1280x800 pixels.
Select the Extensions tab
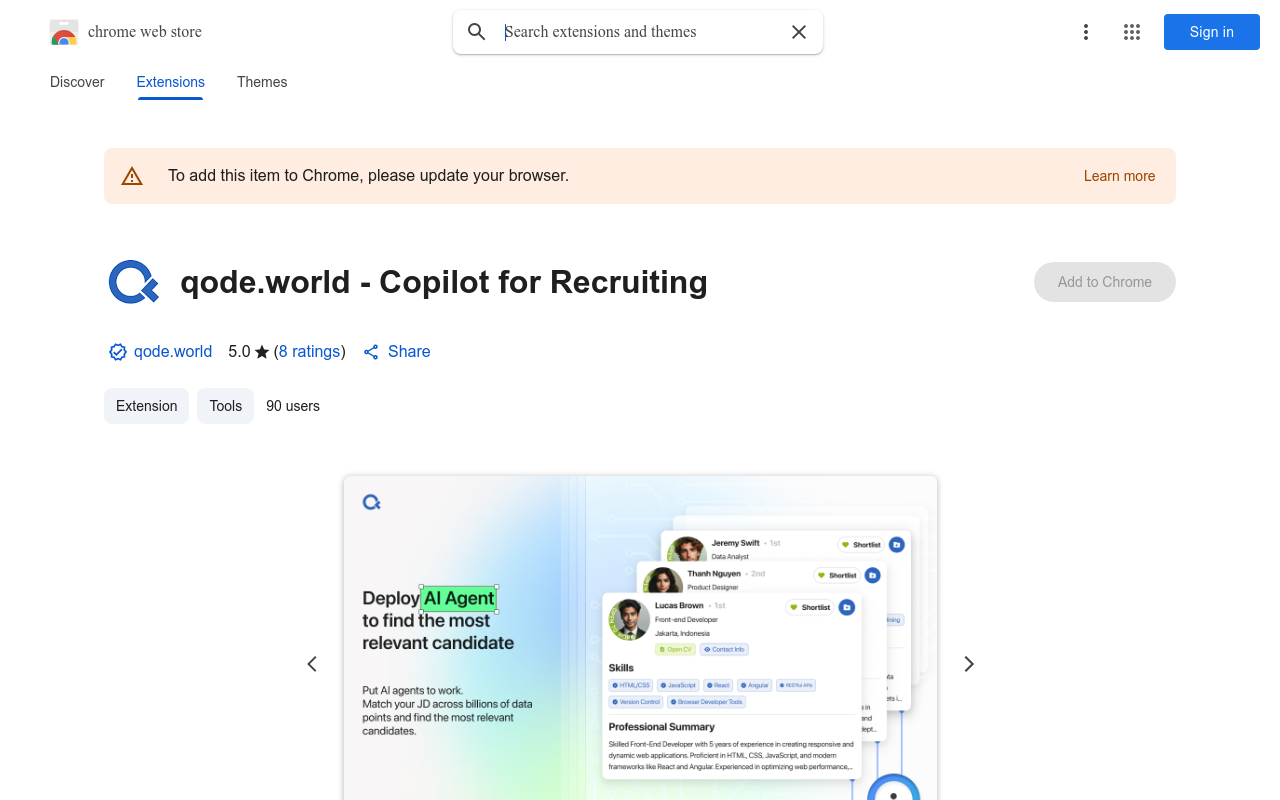click(x=171, y=82)
